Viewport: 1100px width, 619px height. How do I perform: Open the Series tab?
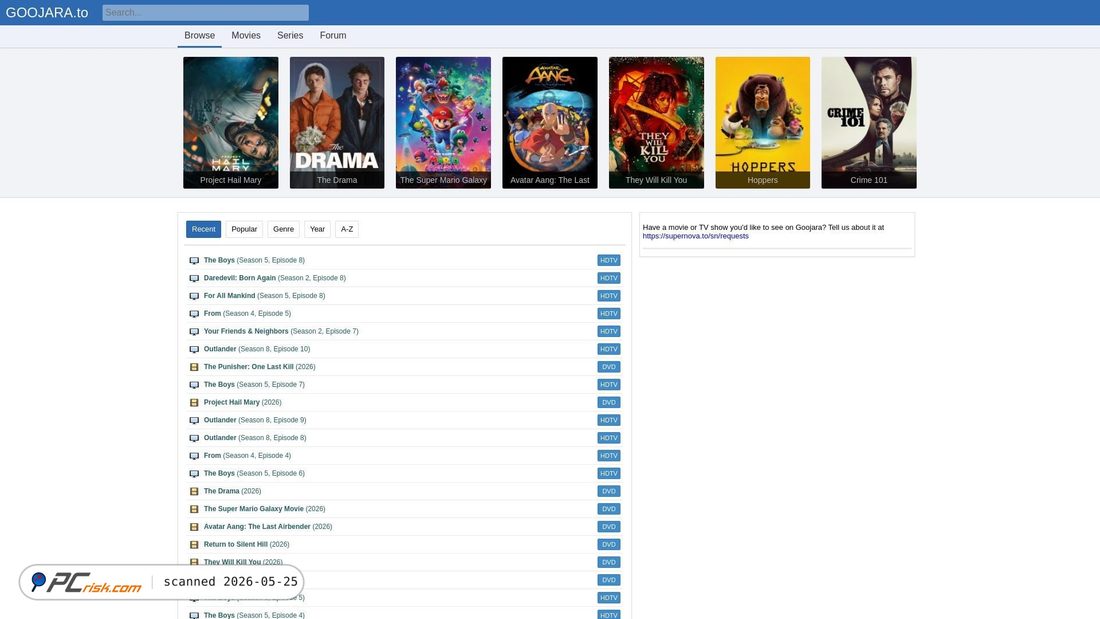pyautogui.click(x=290, y=35)
